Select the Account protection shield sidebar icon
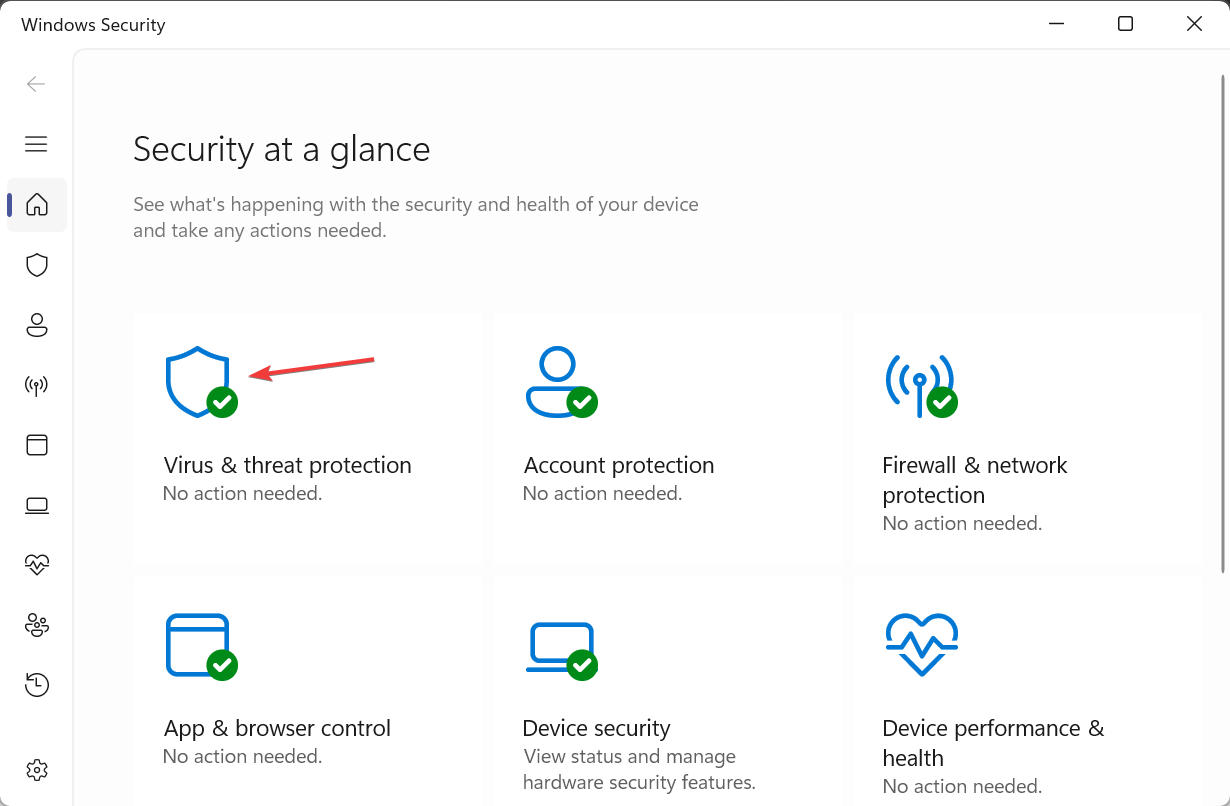1230x806 pixels. click(36, 325)
